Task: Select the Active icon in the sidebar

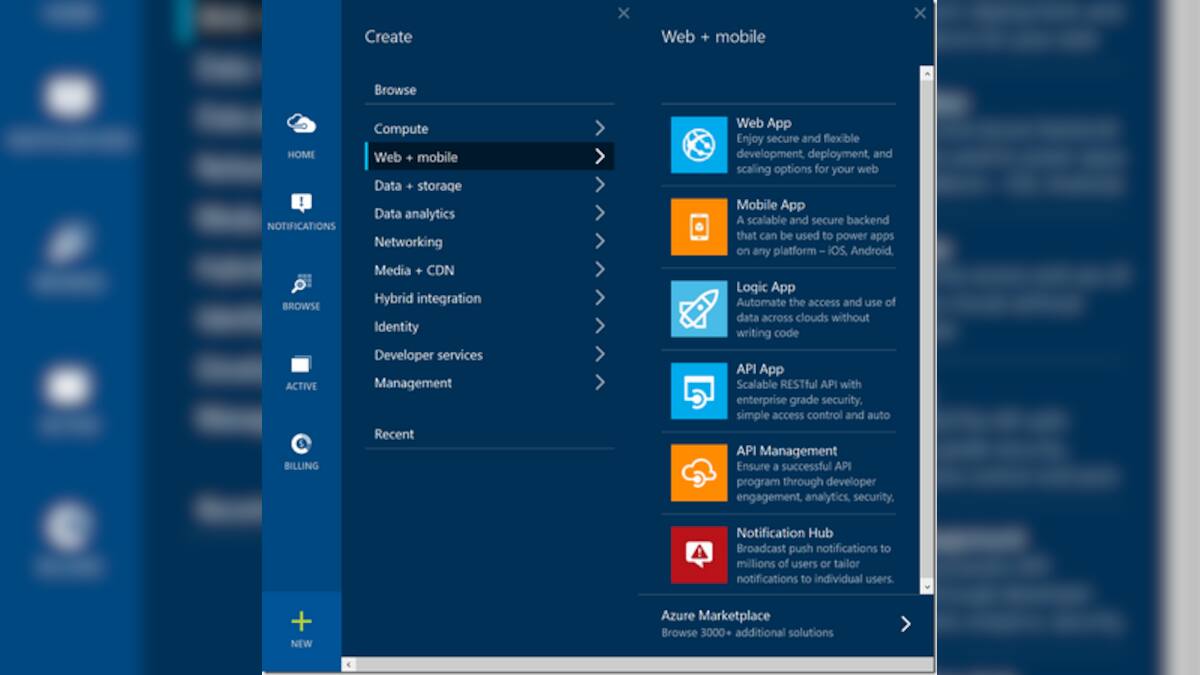Action: pos(301,364)
